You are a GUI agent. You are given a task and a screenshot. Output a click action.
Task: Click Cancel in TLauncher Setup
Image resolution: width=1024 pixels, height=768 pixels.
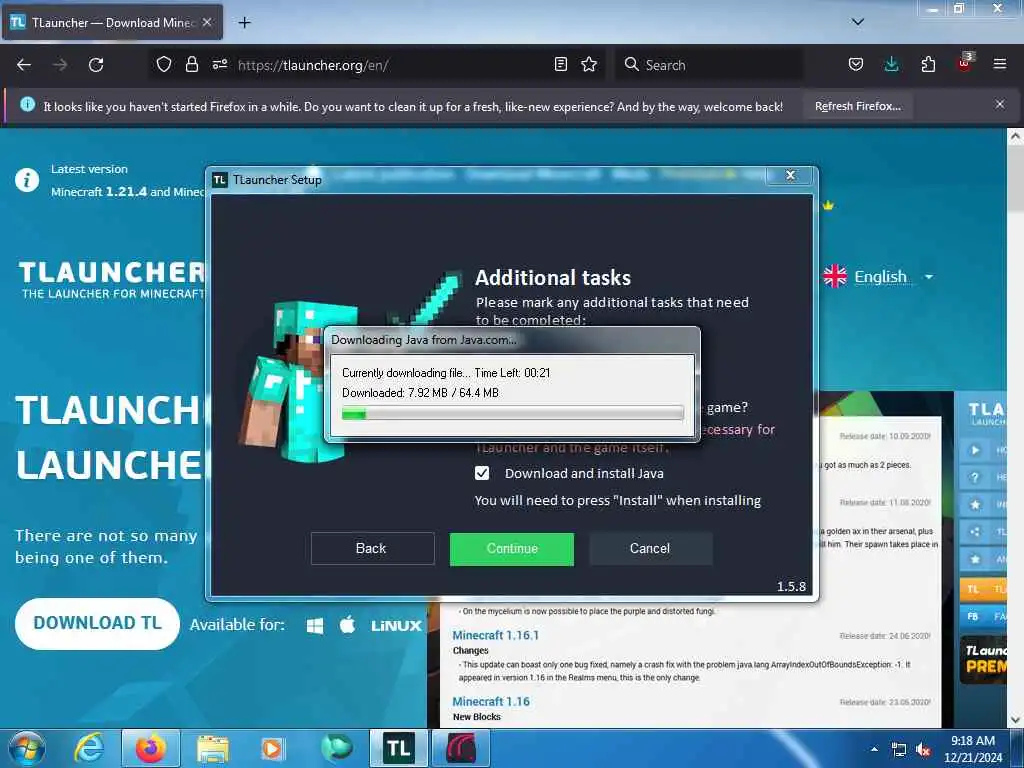pos(650,549)
